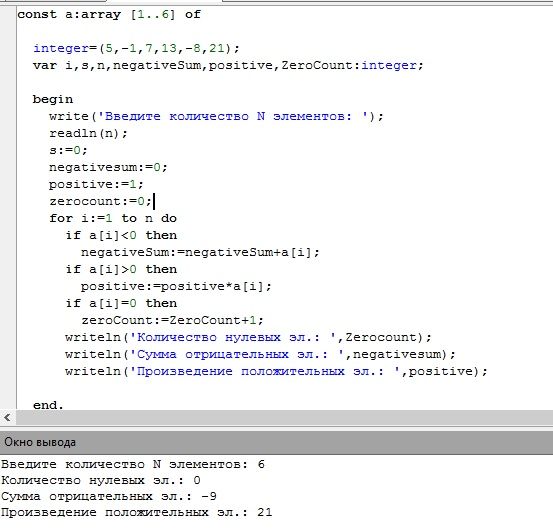Click the 'if a[i]=0 then' line

[121, 303]
